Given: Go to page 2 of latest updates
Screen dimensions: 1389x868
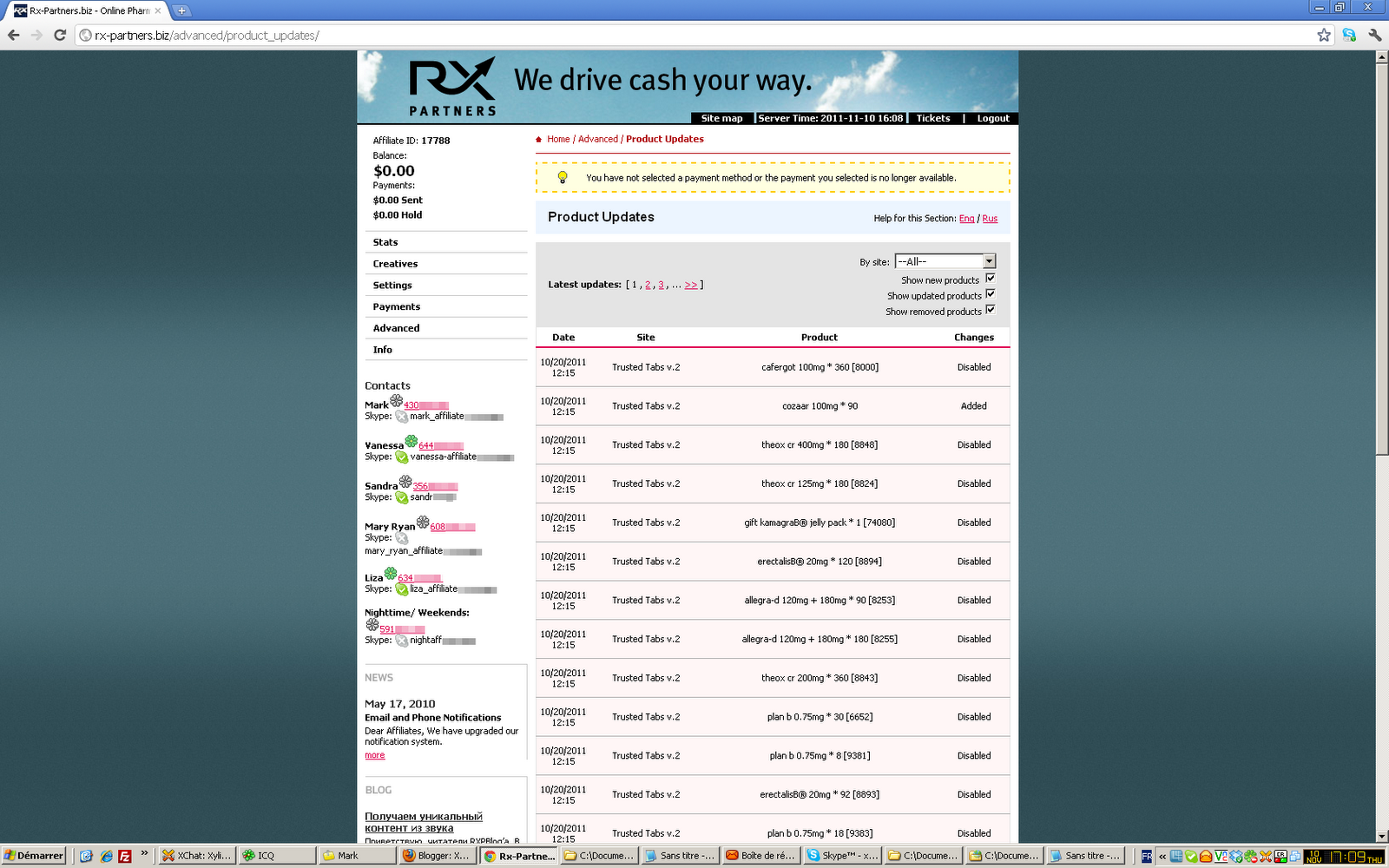Looking at the screenshot, I should tap(648, 285).
